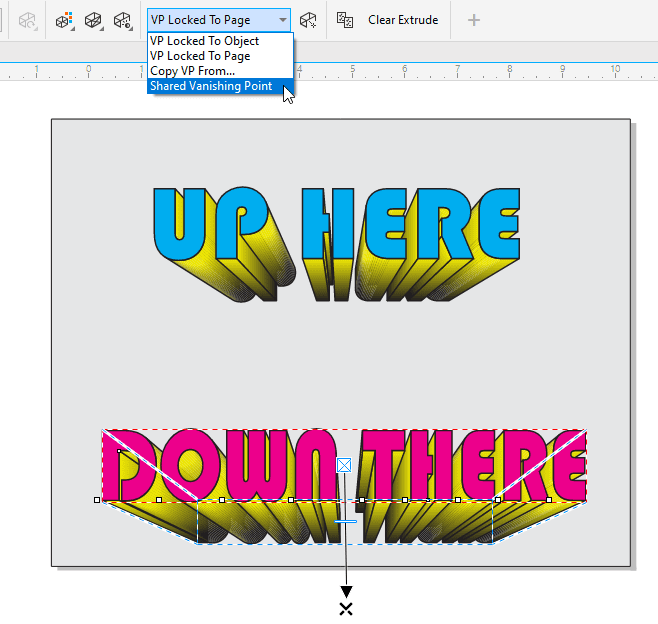
Task: Click the bottom-left selection handle of DOWN THERE
Action: tap(97, 499)
